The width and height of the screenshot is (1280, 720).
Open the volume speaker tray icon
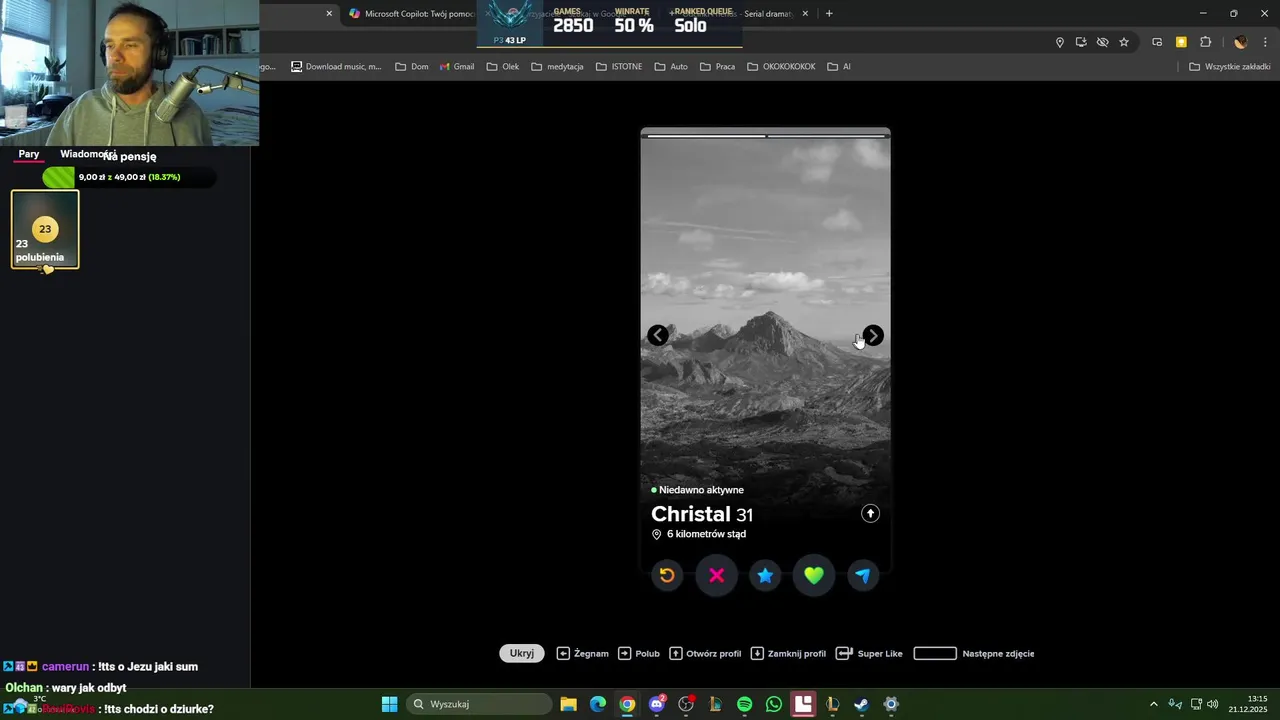click(1213, 704)
